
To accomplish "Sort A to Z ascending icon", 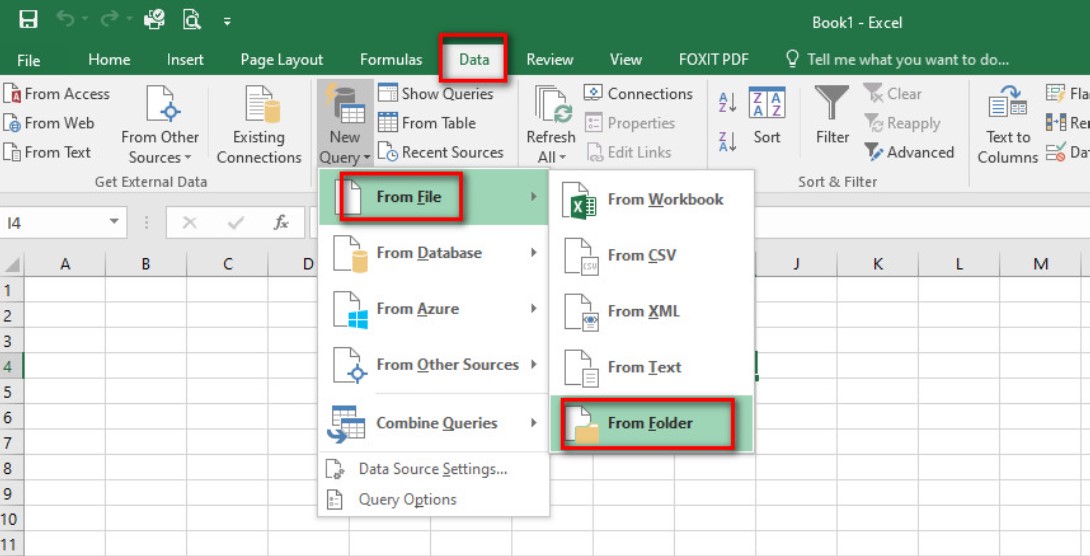I will [728, 102].
